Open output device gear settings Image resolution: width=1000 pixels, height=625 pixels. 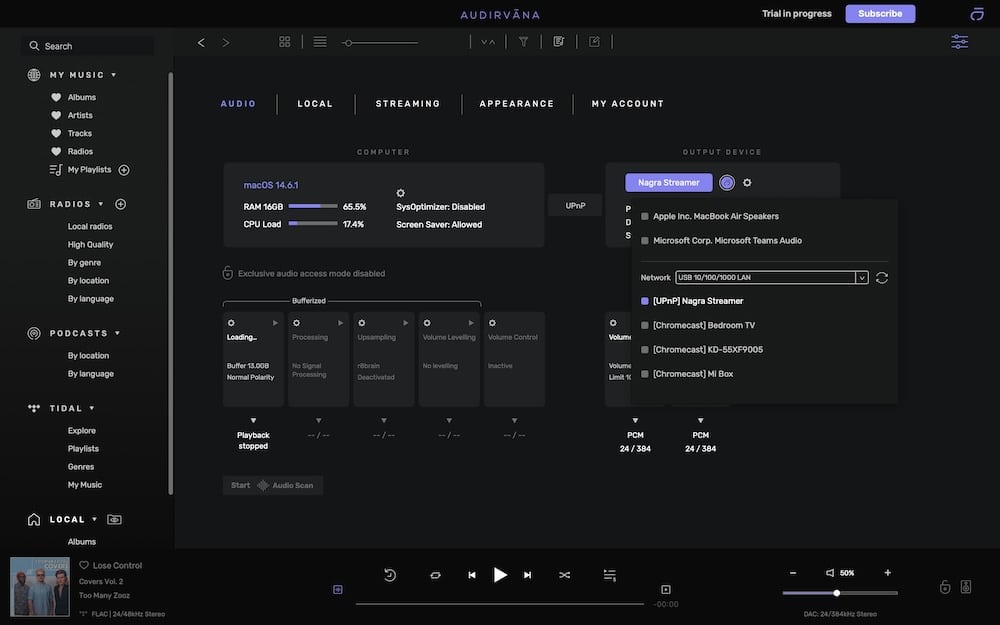tap(747, 182)
